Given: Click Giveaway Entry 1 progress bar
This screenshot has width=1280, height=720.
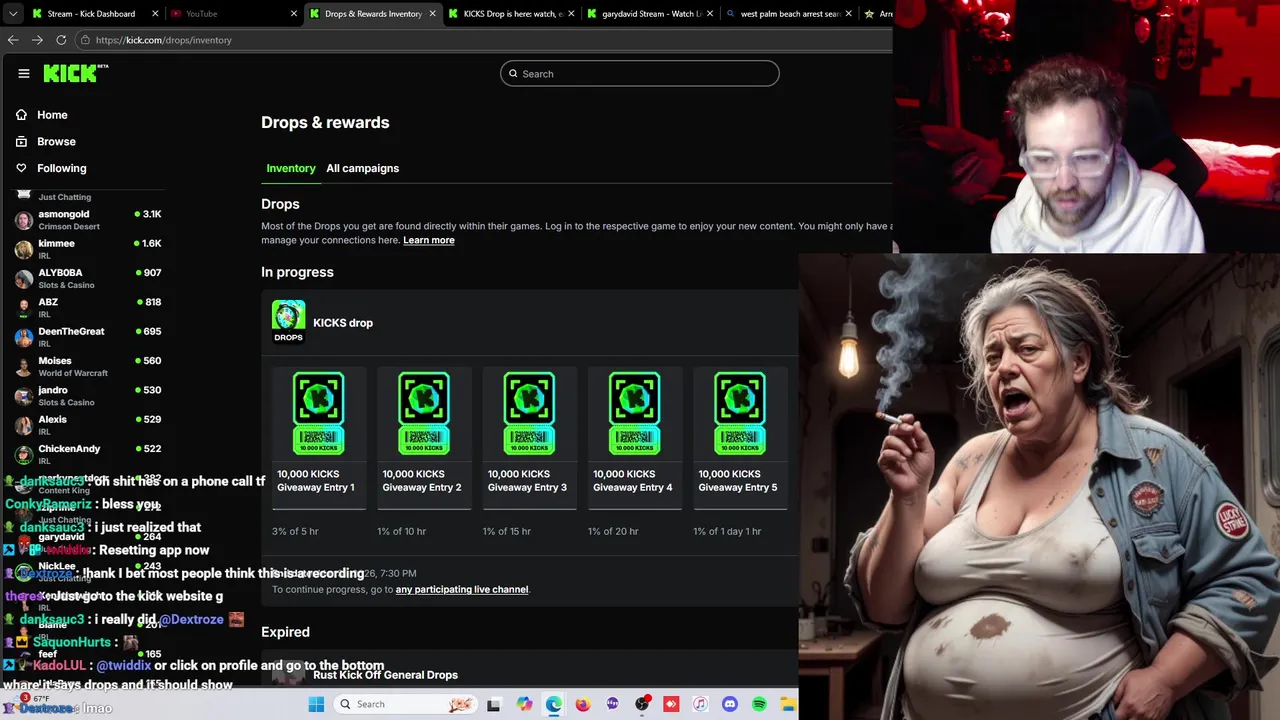Looking at the screenshot, I should [x=319, y=510].
